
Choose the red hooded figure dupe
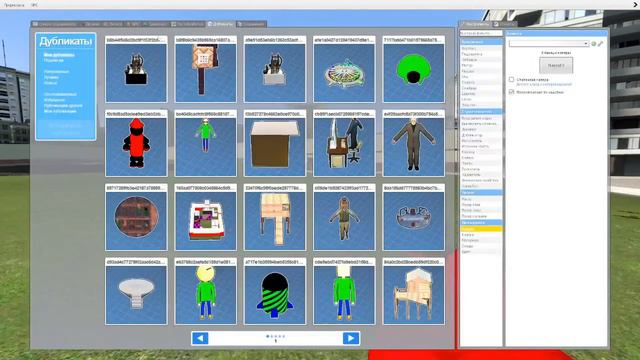pos(136,143)
